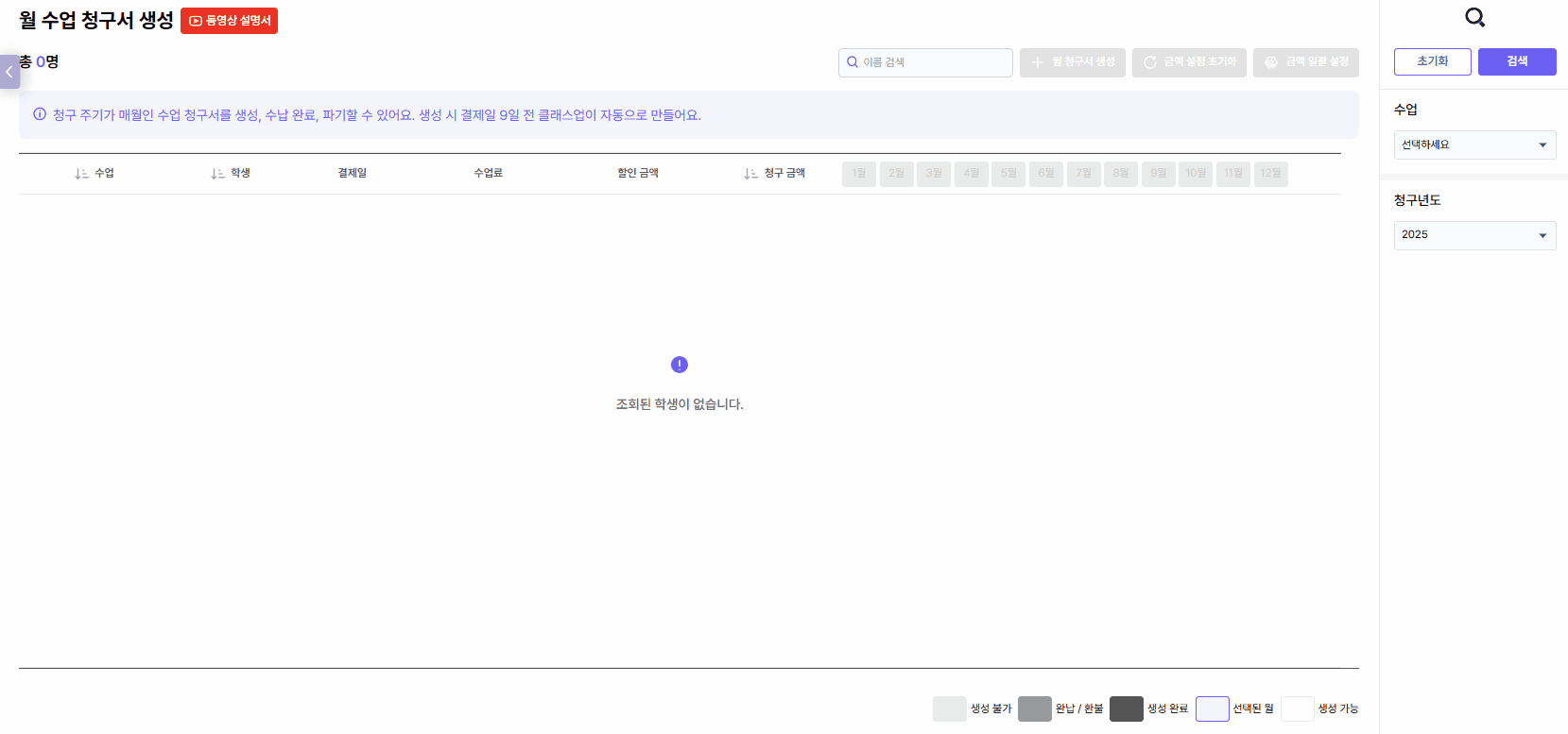
Task: Toggle the 3월 month button
Action: (x=934, y=174)
